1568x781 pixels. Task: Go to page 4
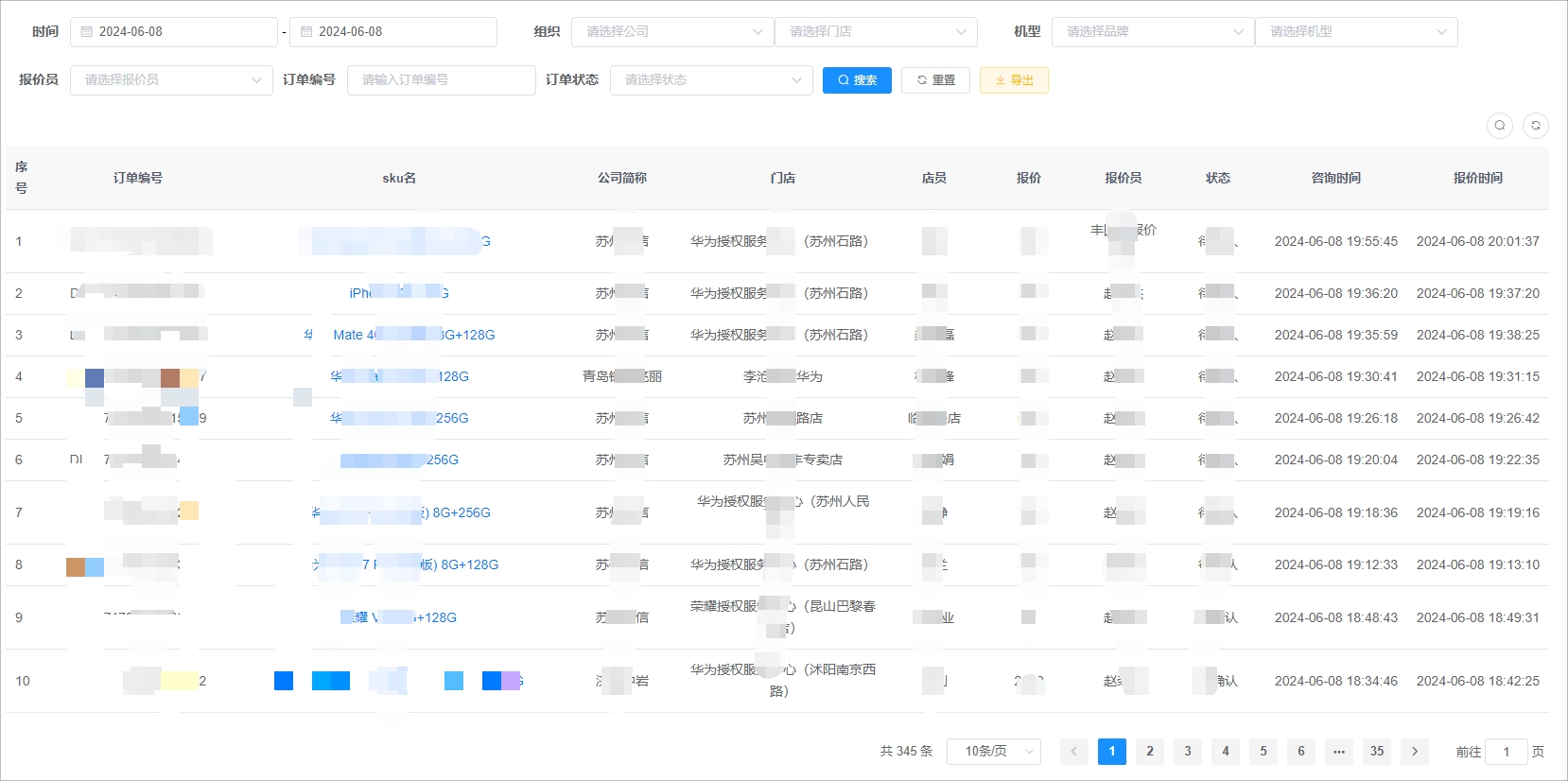coord(1226,752)
